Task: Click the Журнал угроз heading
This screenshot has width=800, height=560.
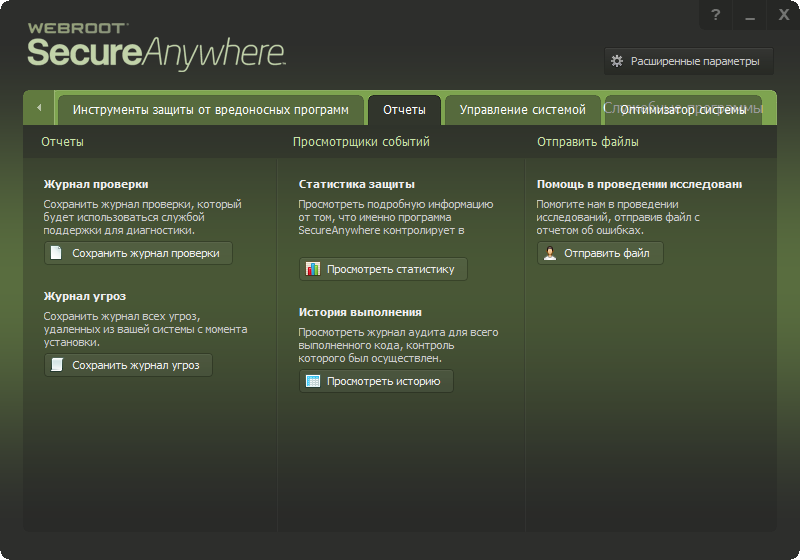Action: pyautogui.click(x=85, y=296)
